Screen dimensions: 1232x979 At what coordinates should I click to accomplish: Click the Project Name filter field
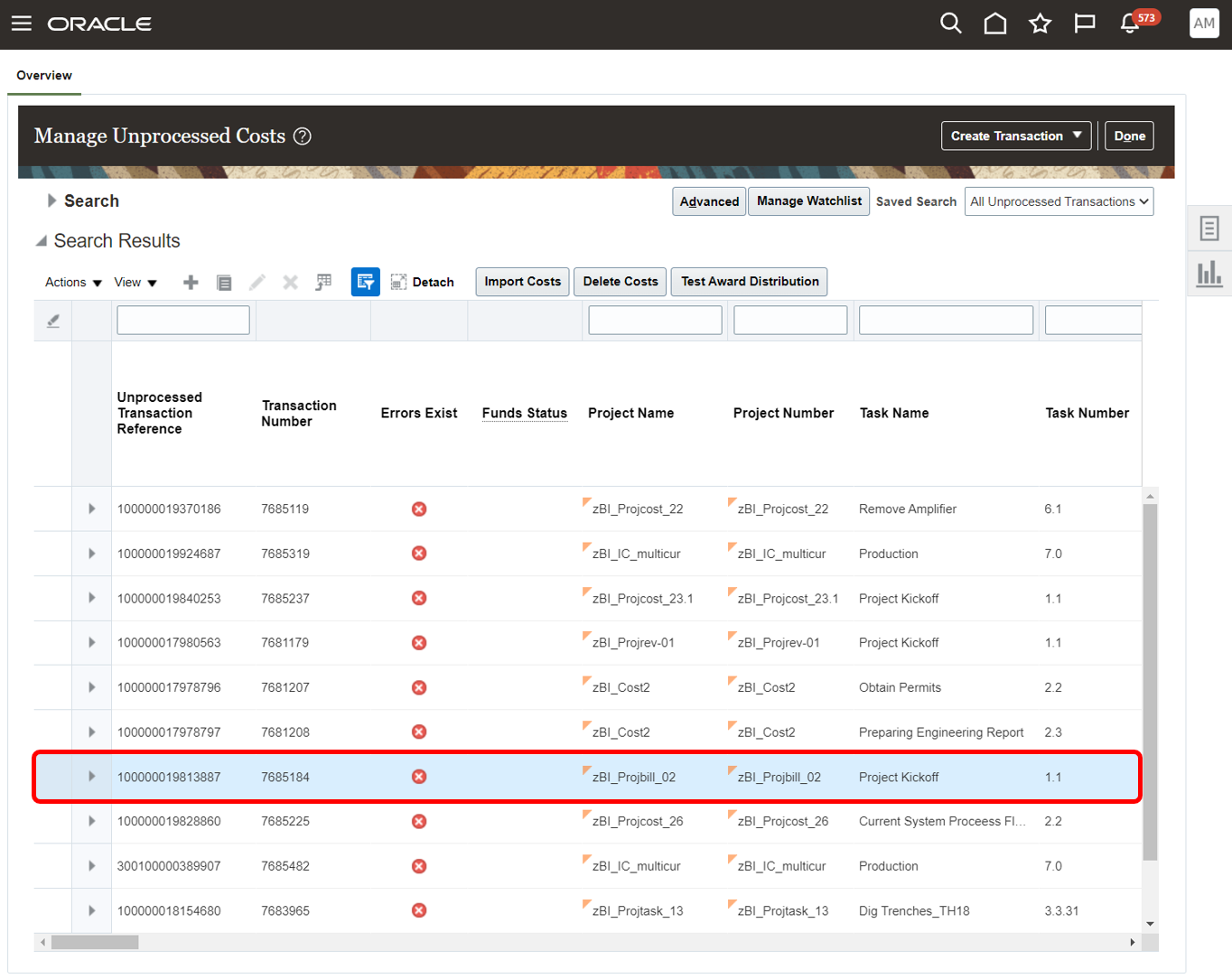point(655,321)
